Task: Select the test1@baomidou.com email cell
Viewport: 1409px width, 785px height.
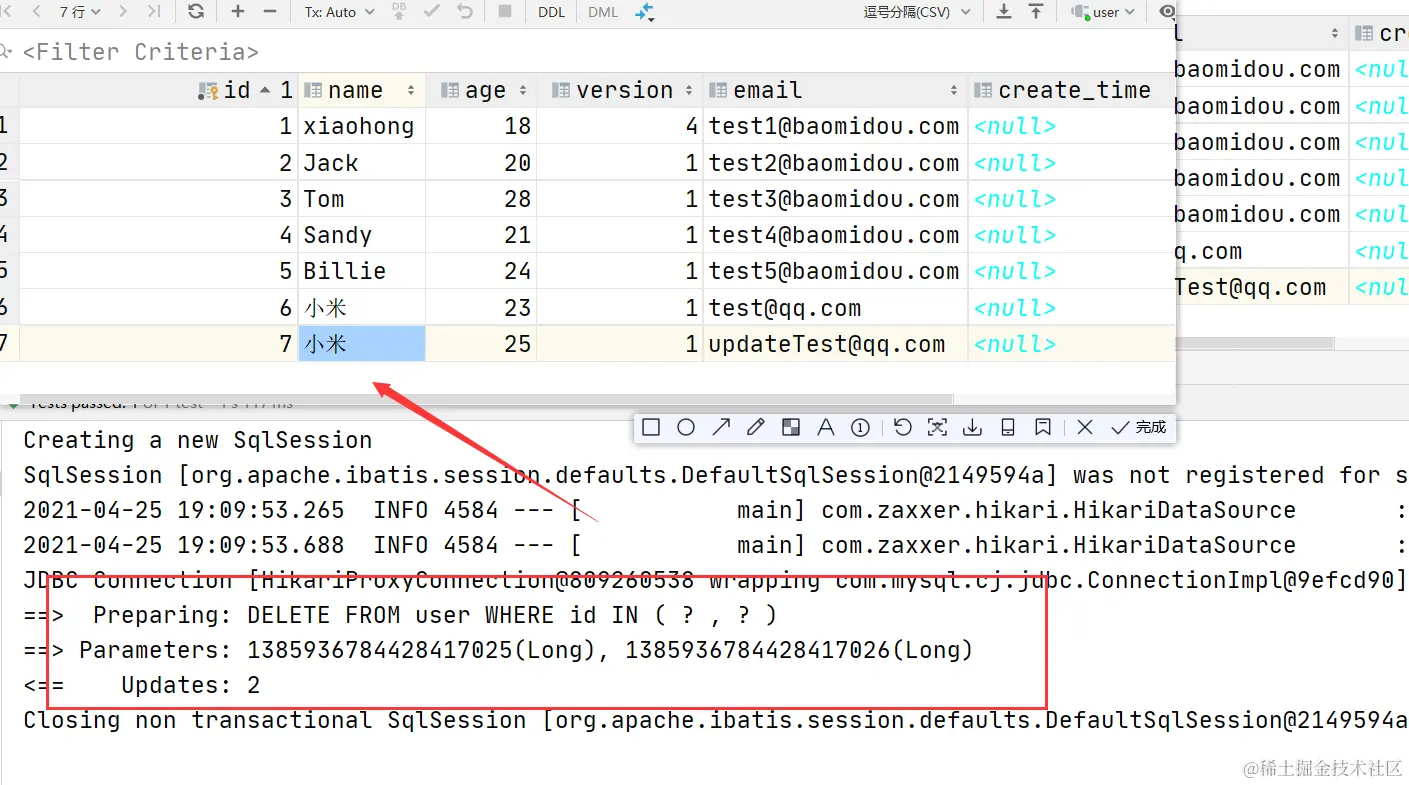Action: tap(836, 126)
